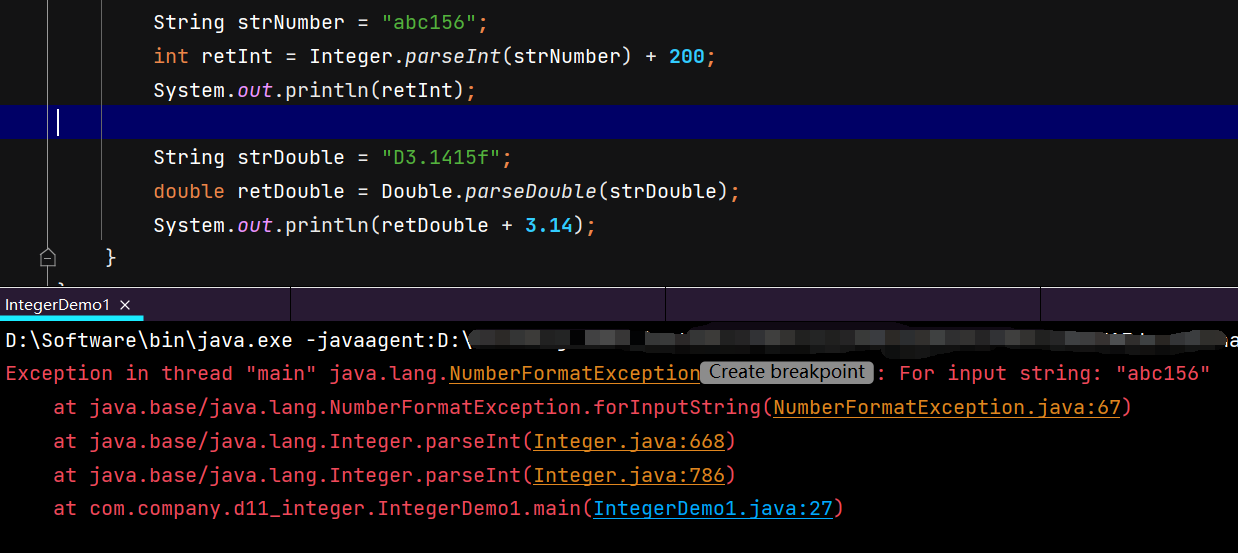
Task: Jump to the Integer.java:786 stack frame
Action: [x=631, y=475]
